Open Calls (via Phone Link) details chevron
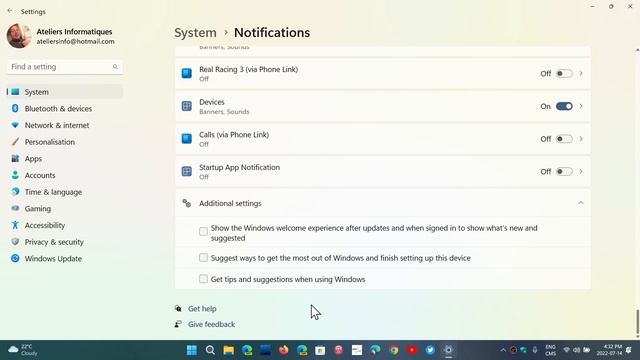The width and height of the screenshot is (640, 360). click(x=581, y=139)
